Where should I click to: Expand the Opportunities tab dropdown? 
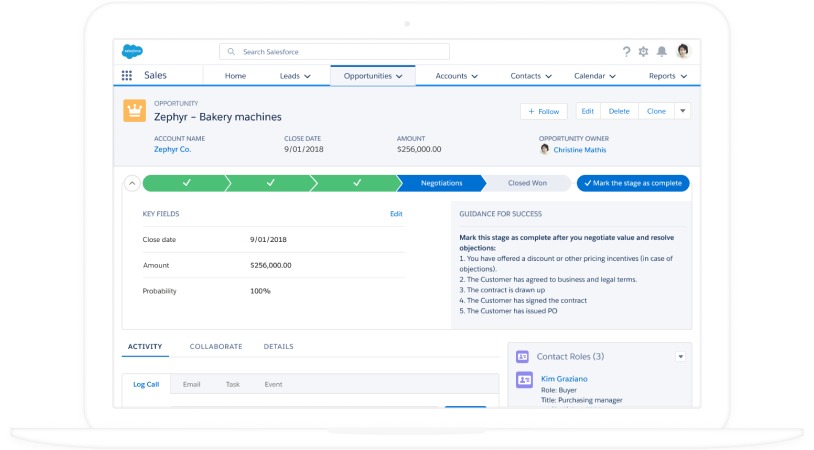point(399,76)
